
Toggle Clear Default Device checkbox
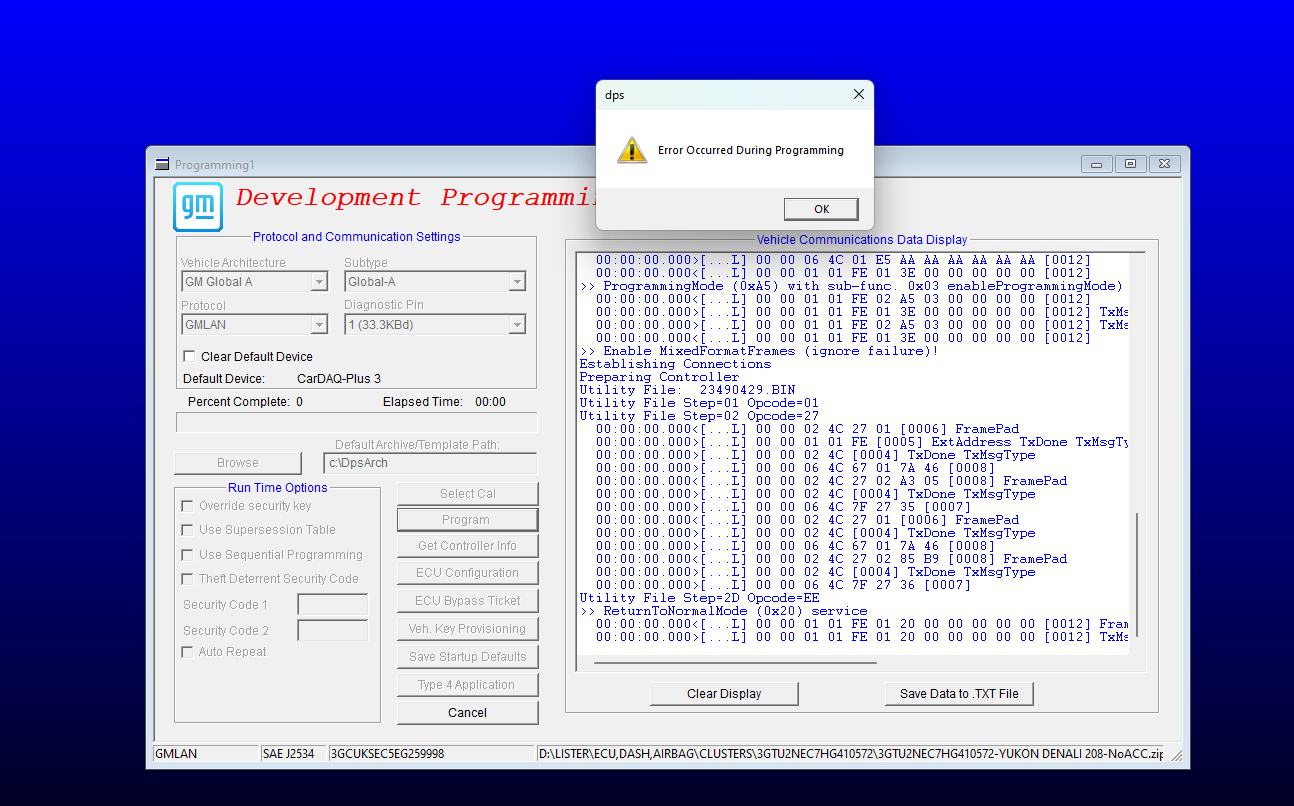point(189,357)
